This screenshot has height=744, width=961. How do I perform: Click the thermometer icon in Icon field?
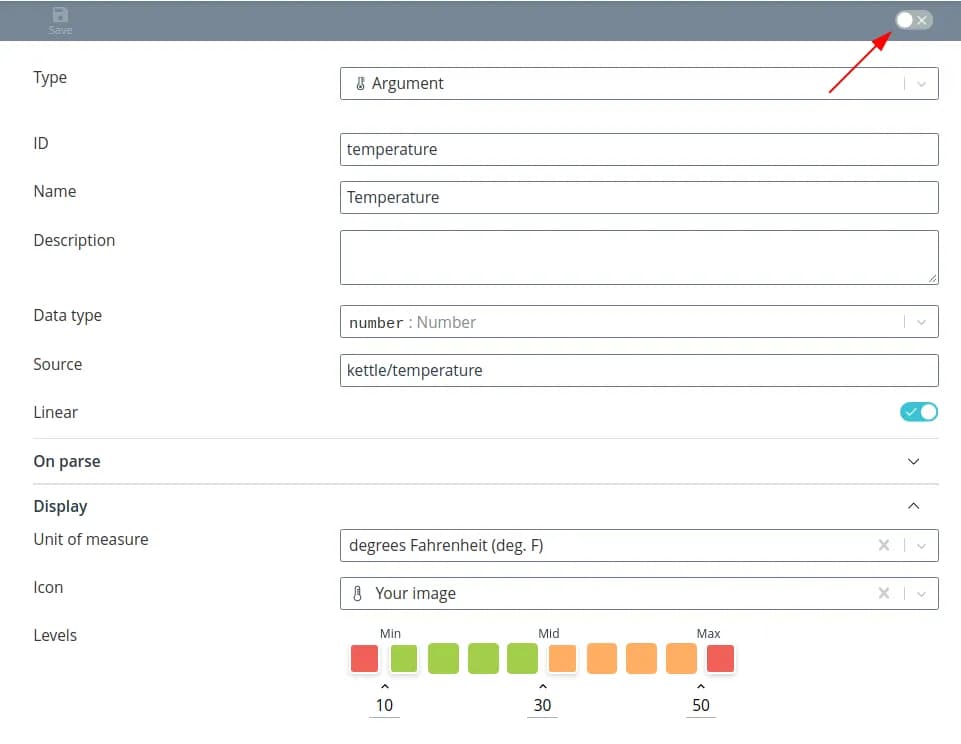pos(358,594)
